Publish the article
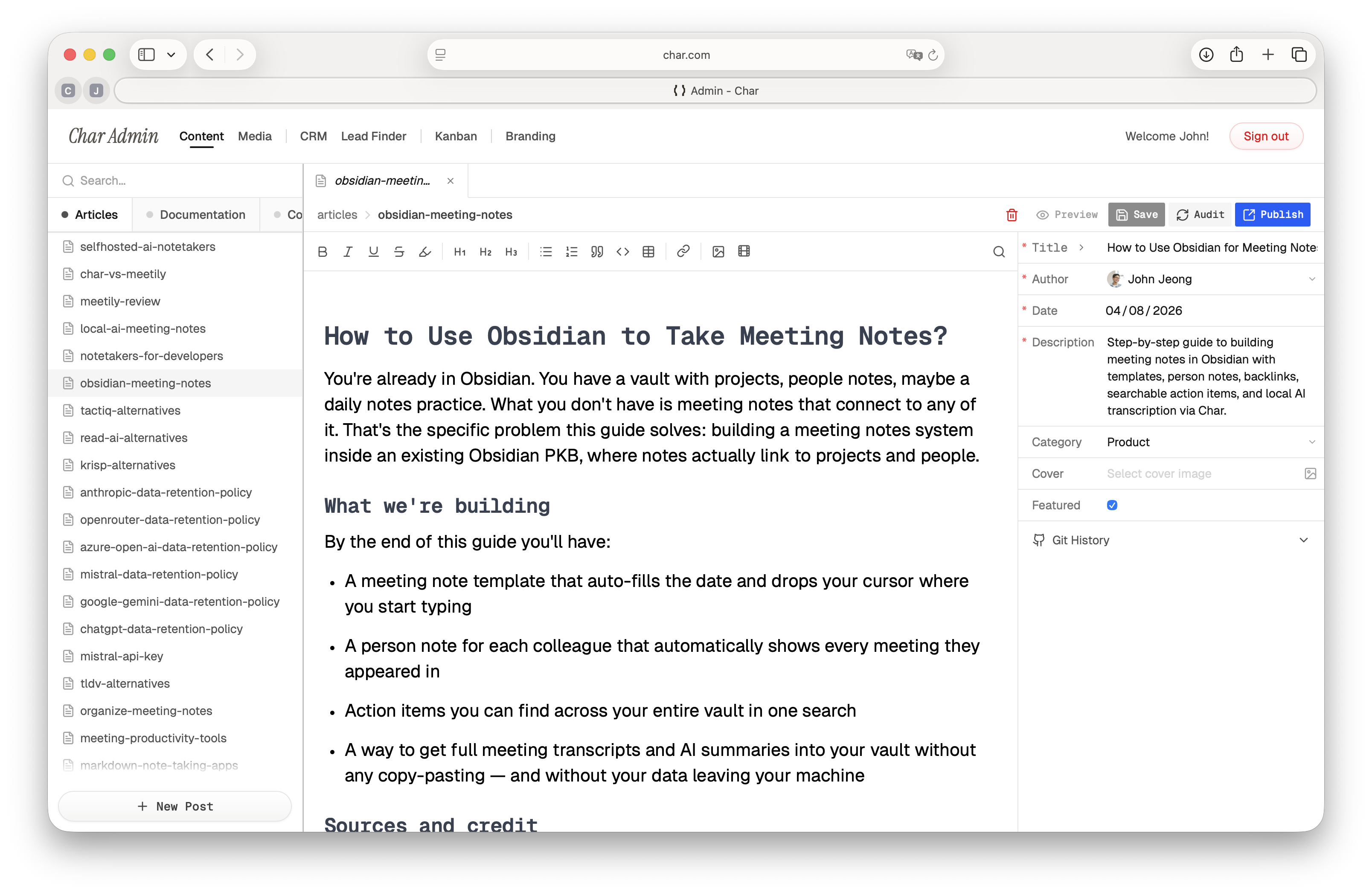 (1273, 215)
